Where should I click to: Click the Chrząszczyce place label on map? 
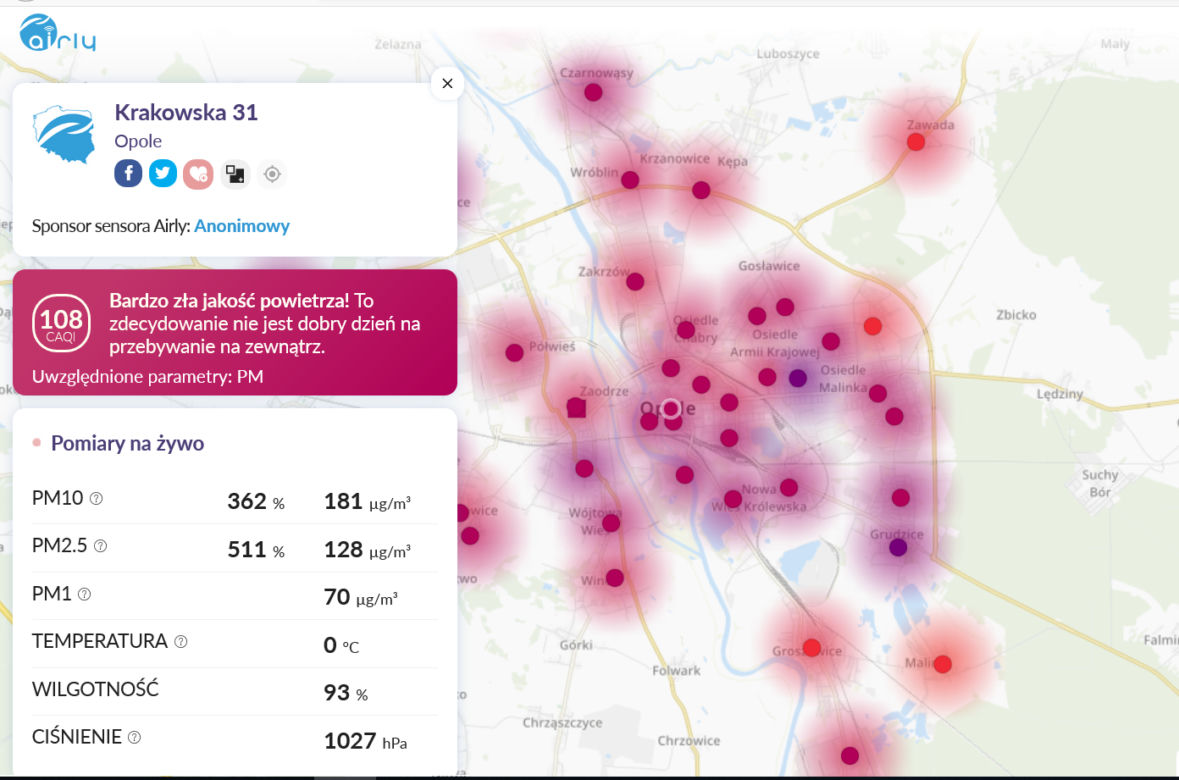click(562, 723)
